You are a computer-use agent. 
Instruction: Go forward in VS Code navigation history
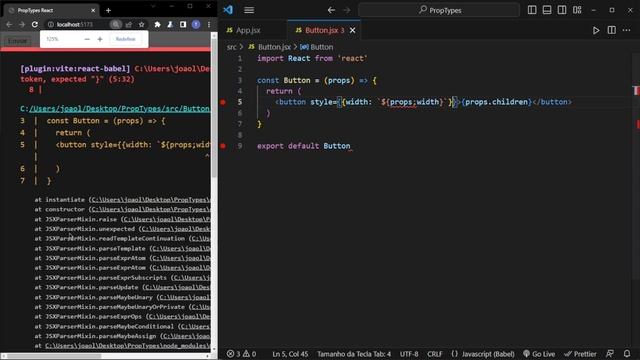347,10
